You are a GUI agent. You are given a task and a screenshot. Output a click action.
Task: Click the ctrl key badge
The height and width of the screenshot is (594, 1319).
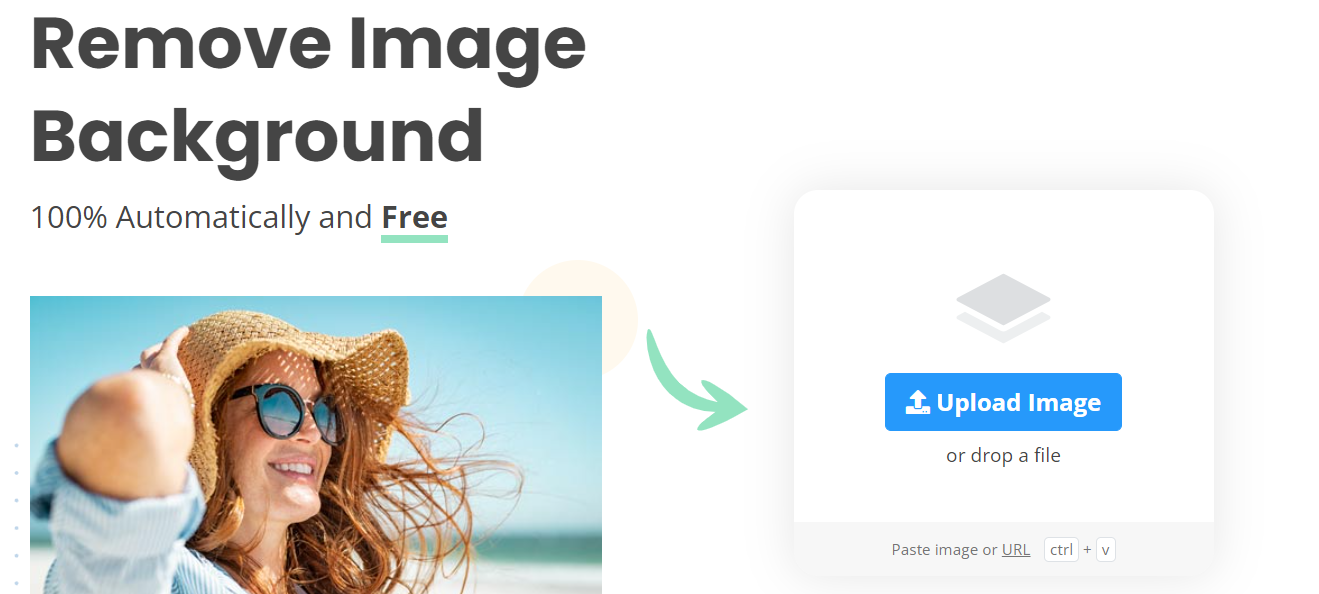[1061, 549]
